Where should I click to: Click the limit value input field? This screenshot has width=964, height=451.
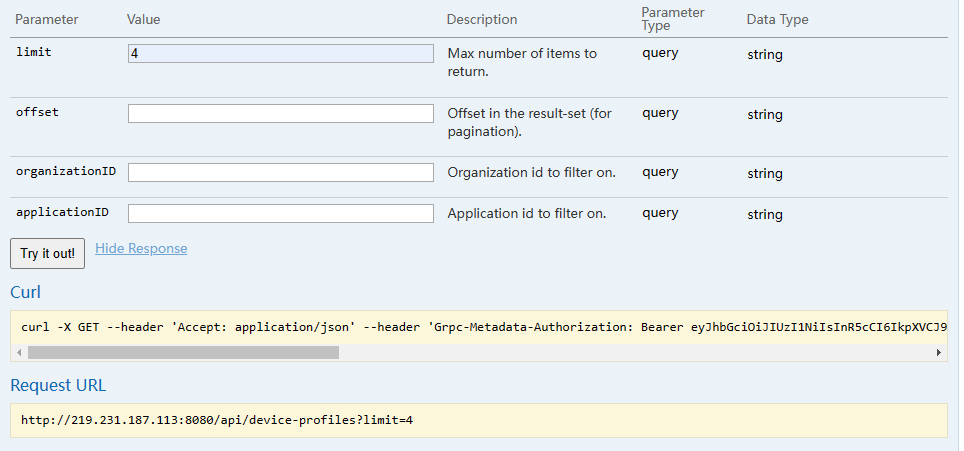click(280, 54)
